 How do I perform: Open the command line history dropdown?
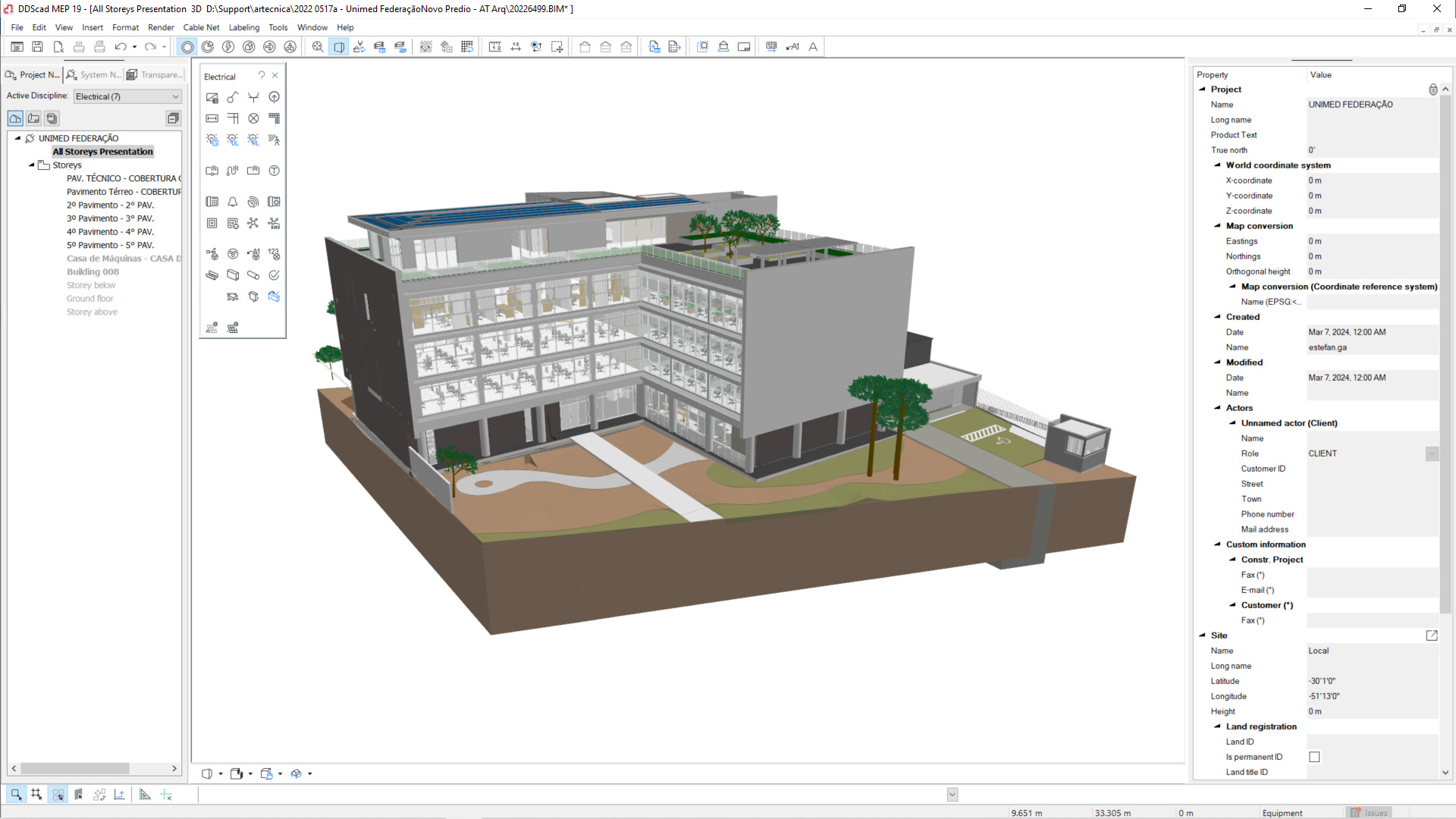pos(952,794)
